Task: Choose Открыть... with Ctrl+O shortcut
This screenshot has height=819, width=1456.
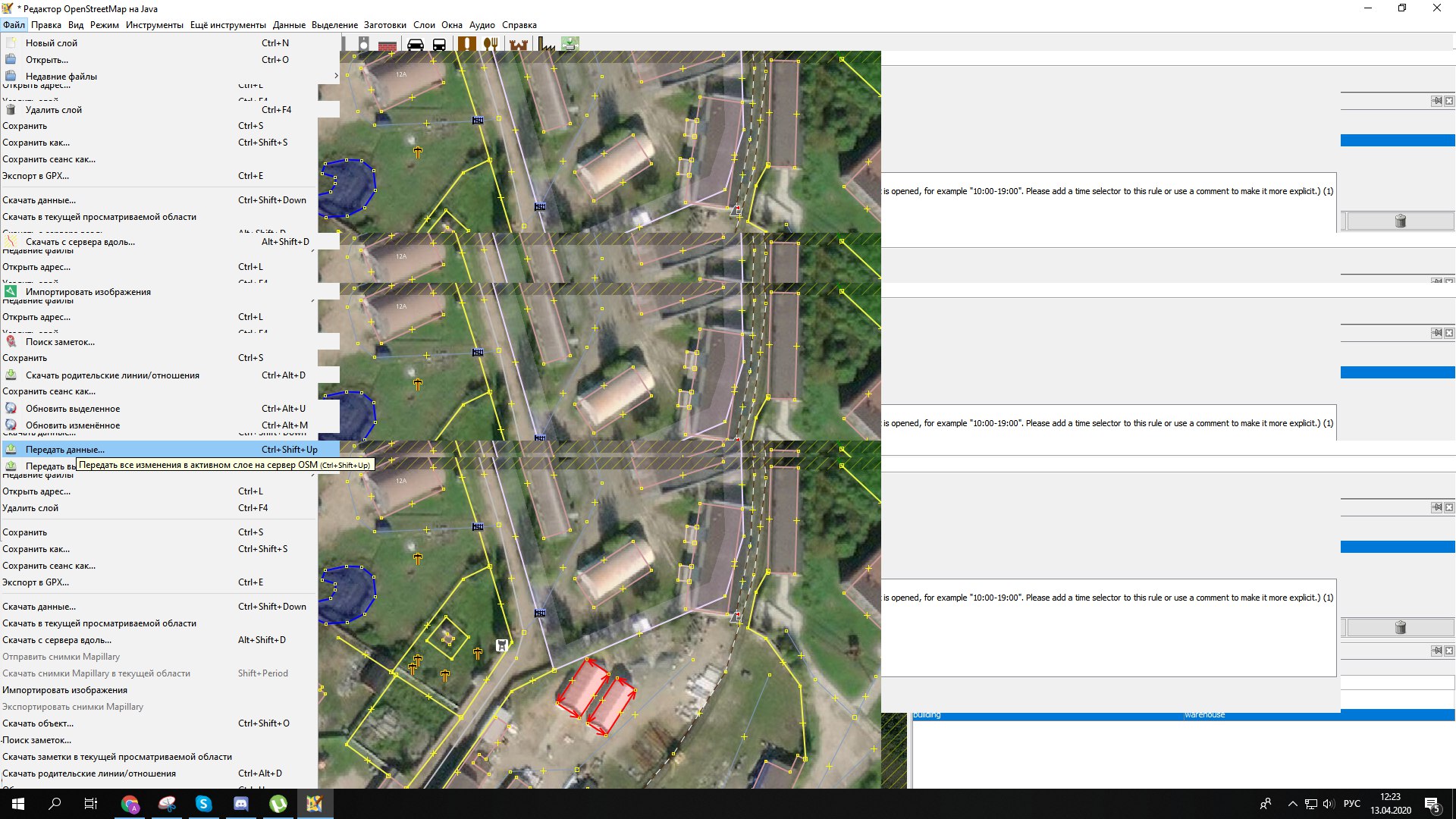Action: click(x=170, y=60)
